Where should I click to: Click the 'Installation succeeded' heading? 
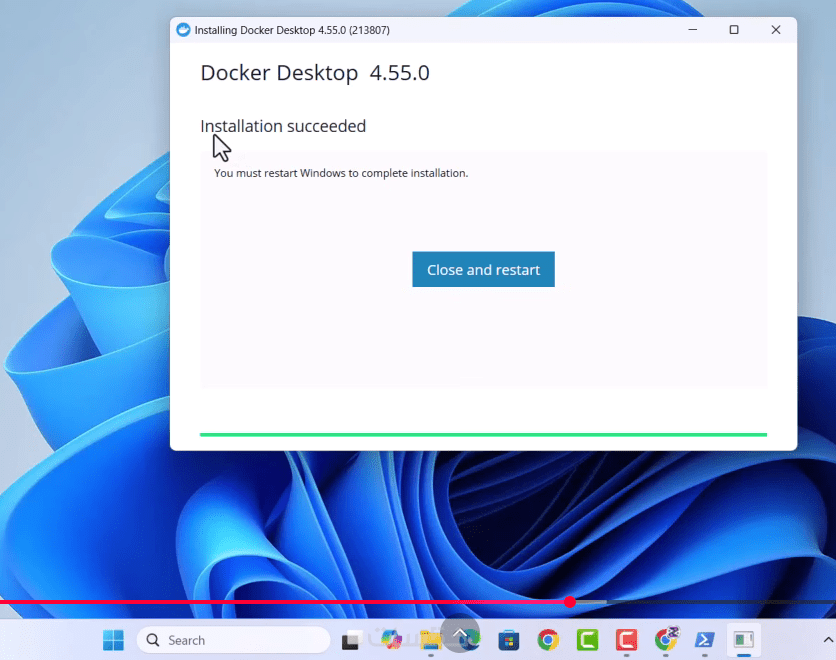pos(283,126)
